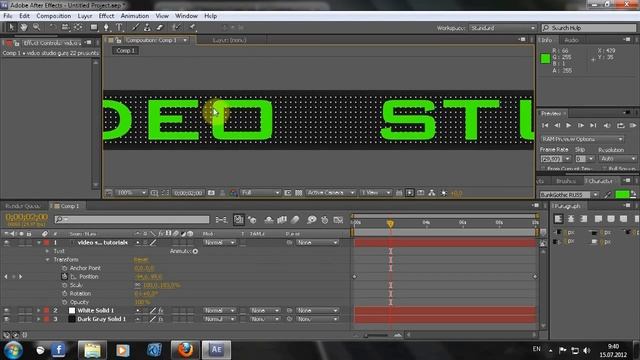Select the Clone Stamp tool
This screenshot has width=640, height=360.
pos(147,27)
